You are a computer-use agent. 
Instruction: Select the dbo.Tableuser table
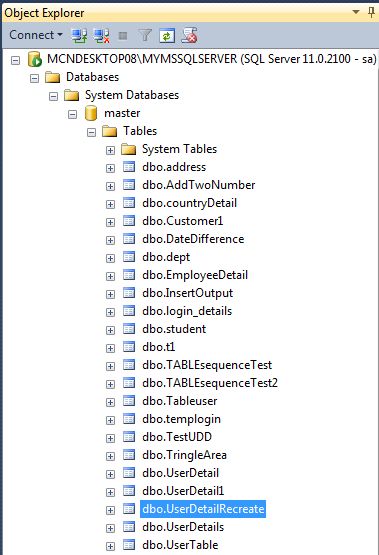[180, 401]
